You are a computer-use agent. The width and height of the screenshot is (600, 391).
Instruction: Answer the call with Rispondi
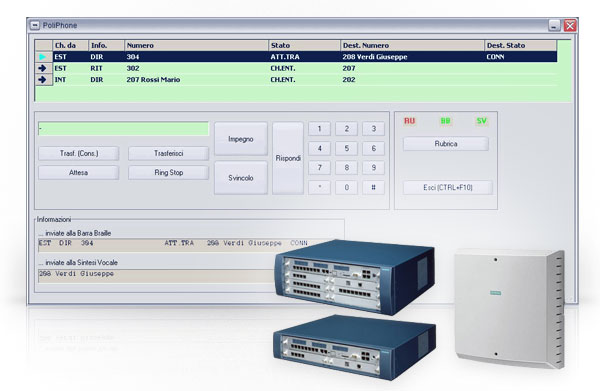click(x=288, y=158)
